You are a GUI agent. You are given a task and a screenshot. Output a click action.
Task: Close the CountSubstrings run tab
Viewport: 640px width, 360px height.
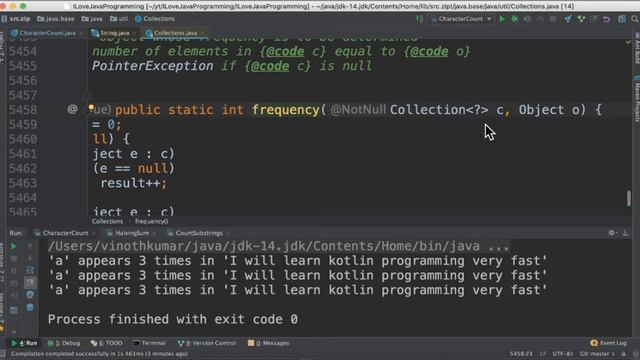pyautogui.click(x=228, y=233)
